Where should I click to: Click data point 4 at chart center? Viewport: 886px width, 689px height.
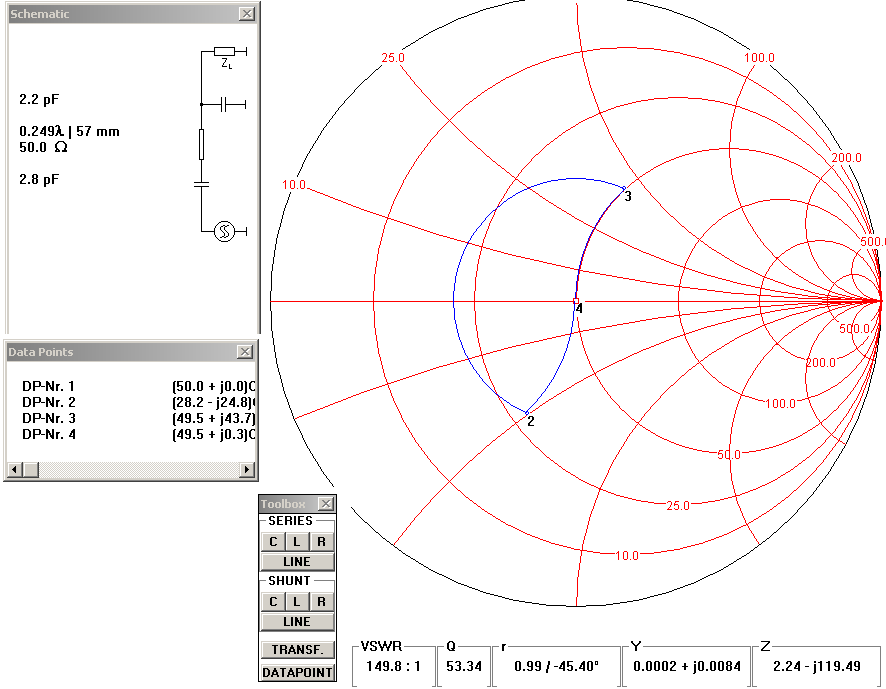point(576,302)
